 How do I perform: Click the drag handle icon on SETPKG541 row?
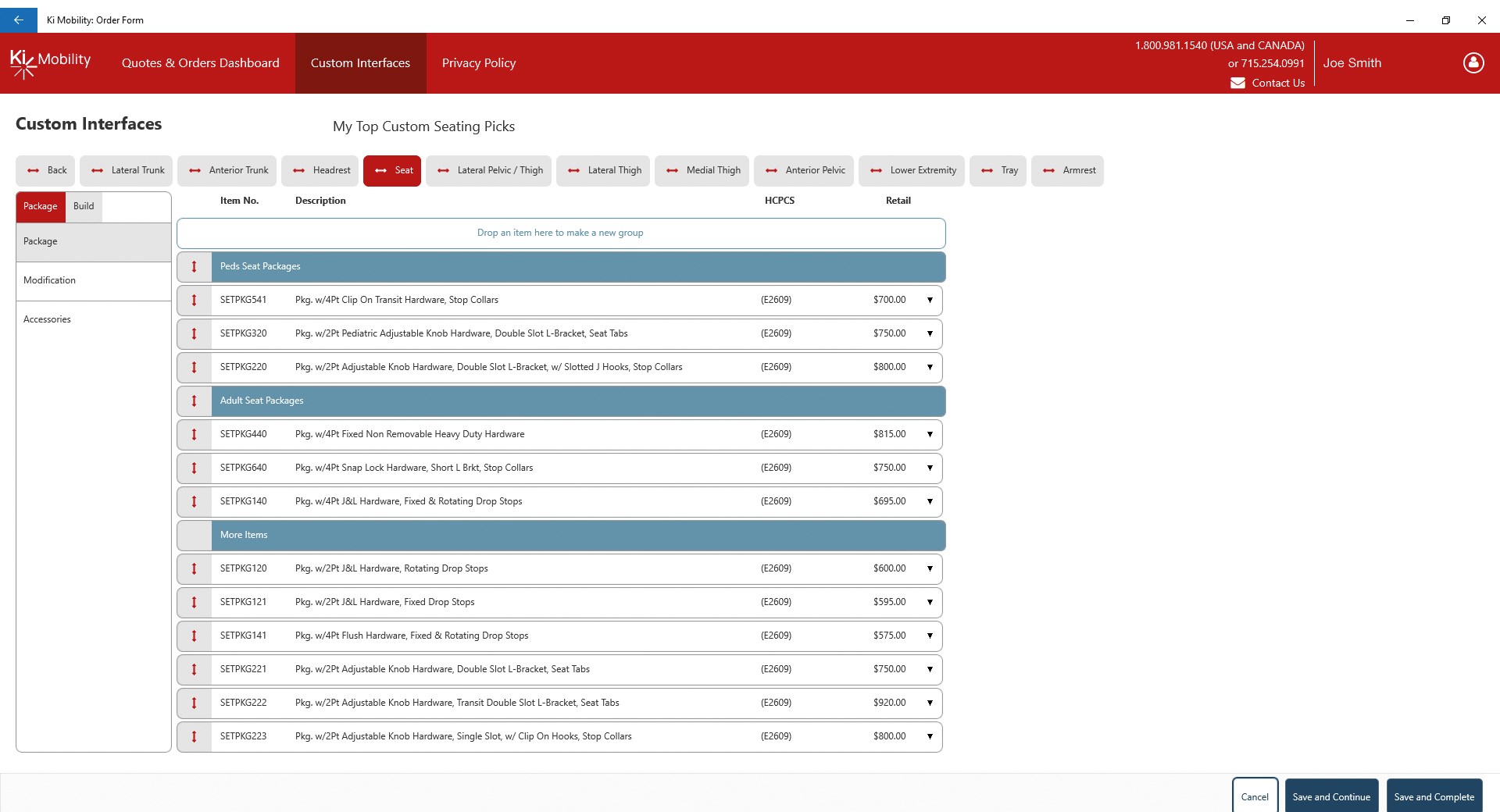[x=194, y=300]
